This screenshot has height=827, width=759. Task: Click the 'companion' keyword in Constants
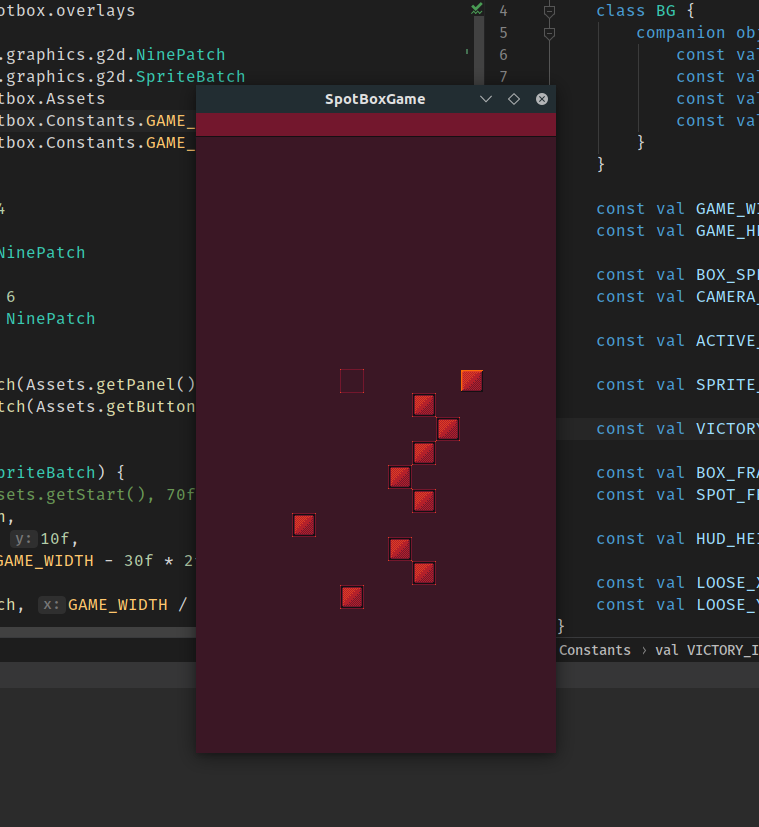pyautogui.click(x=680, y=33)
